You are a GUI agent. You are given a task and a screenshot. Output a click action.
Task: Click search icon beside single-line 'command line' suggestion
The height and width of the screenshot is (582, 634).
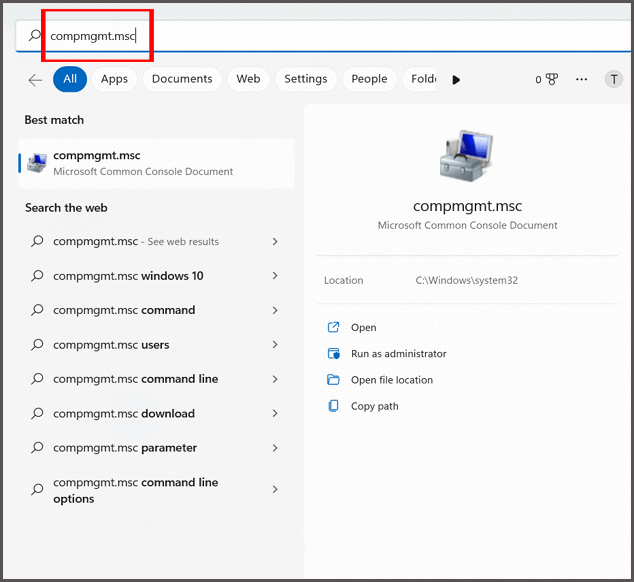pos(37,379)
